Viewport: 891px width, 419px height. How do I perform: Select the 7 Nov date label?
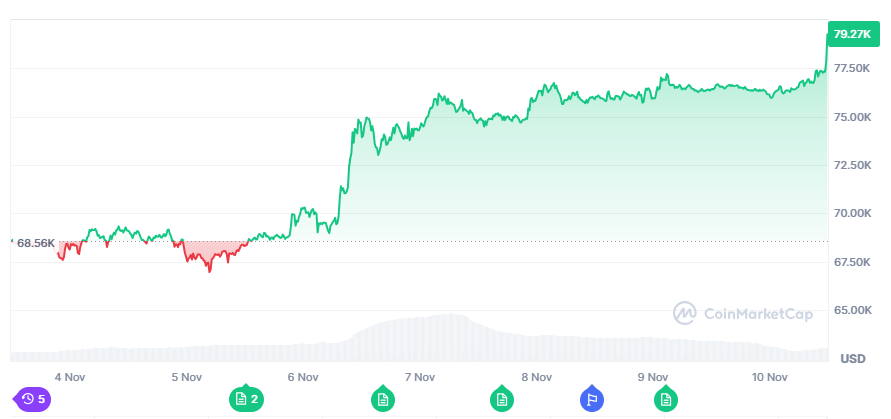(419, 377)
